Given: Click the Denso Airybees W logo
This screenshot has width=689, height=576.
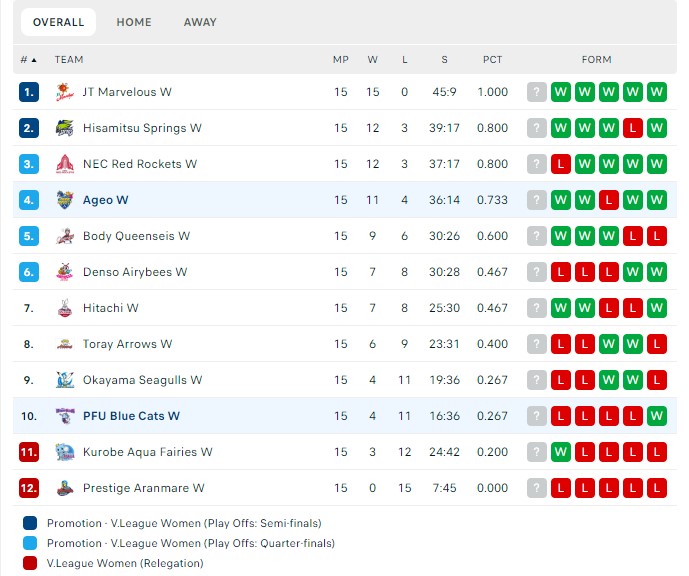Looking at the screenshot, I should (x=65, y=272).
